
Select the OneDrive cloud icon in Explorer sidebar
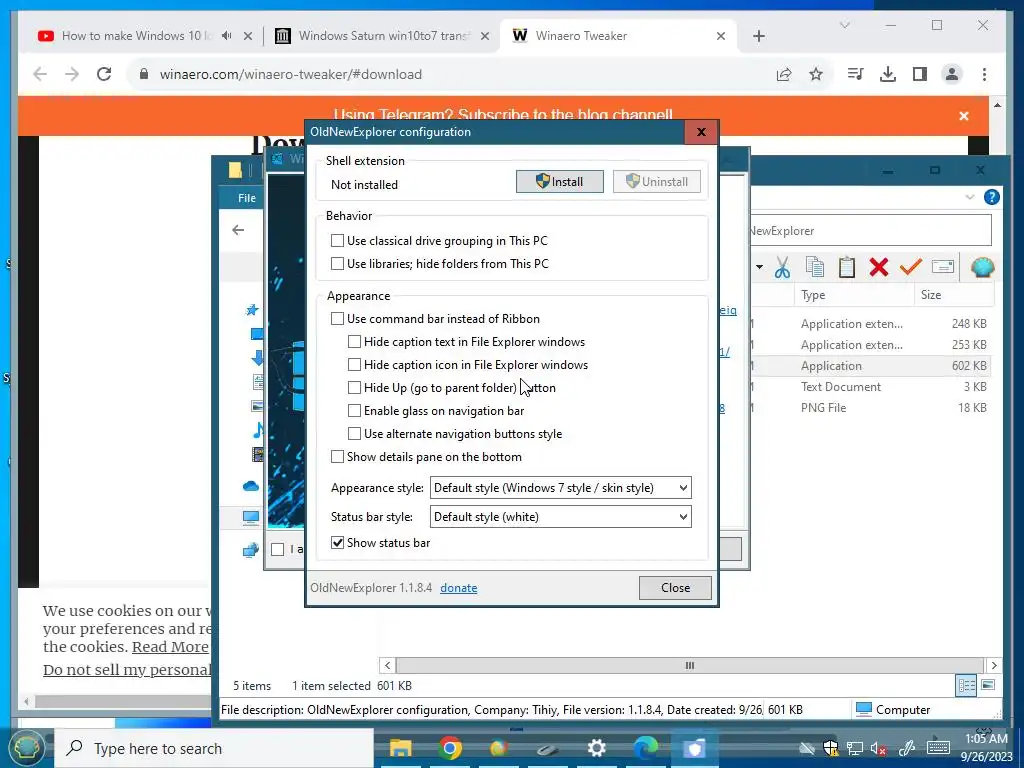point(251,486)
